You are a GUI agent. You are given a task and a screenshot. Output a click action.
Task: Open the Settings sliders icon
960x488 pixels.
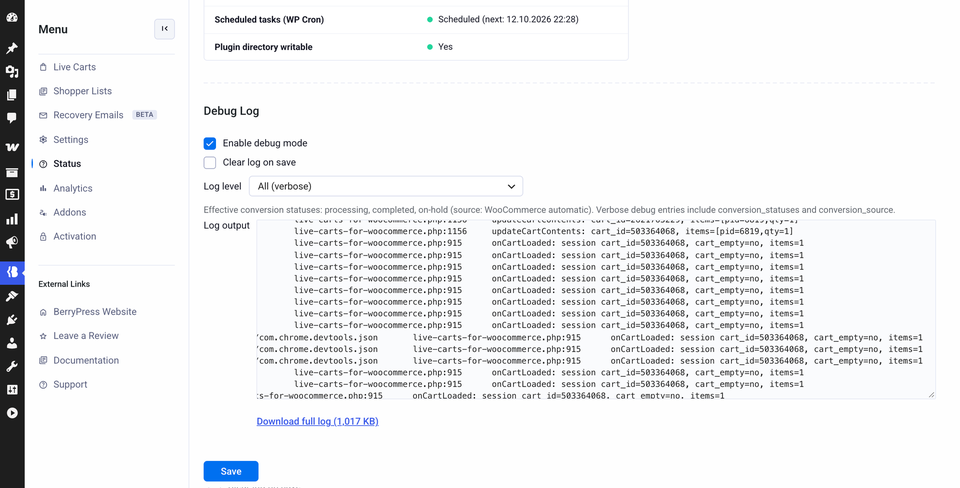coord(12,389)
